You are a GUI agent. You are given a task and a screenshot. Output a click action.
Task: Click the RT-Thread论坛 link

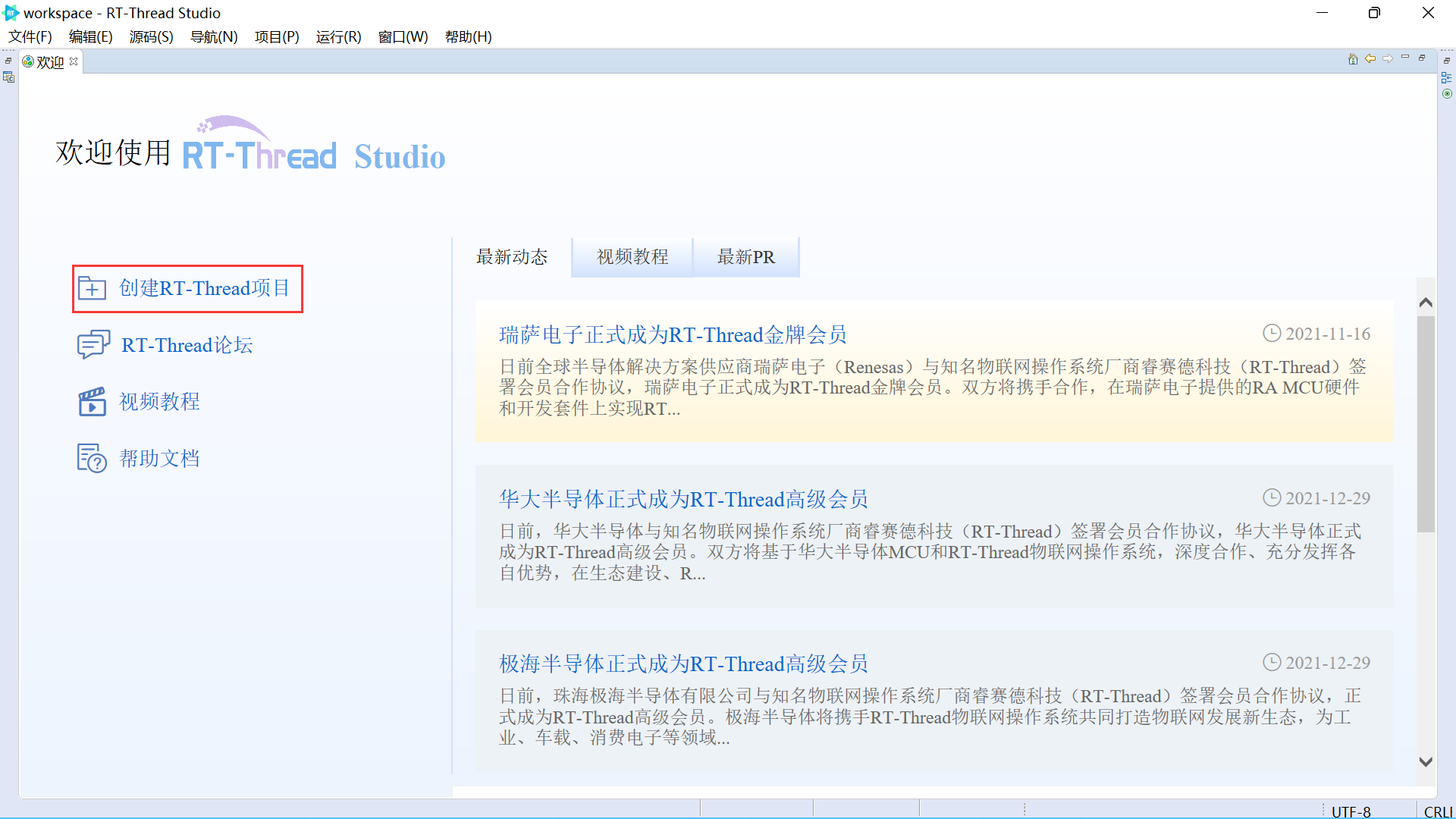(187, 345)
